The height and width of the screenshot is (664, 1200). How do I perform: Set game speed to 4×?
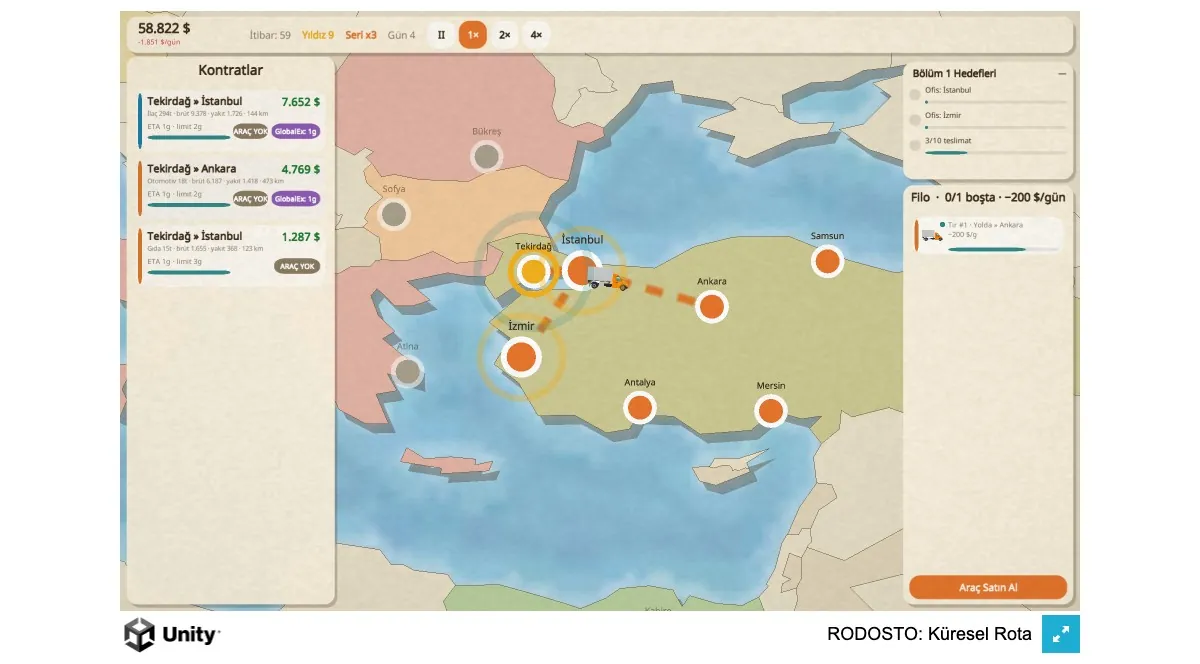click(x=536, y=35)
